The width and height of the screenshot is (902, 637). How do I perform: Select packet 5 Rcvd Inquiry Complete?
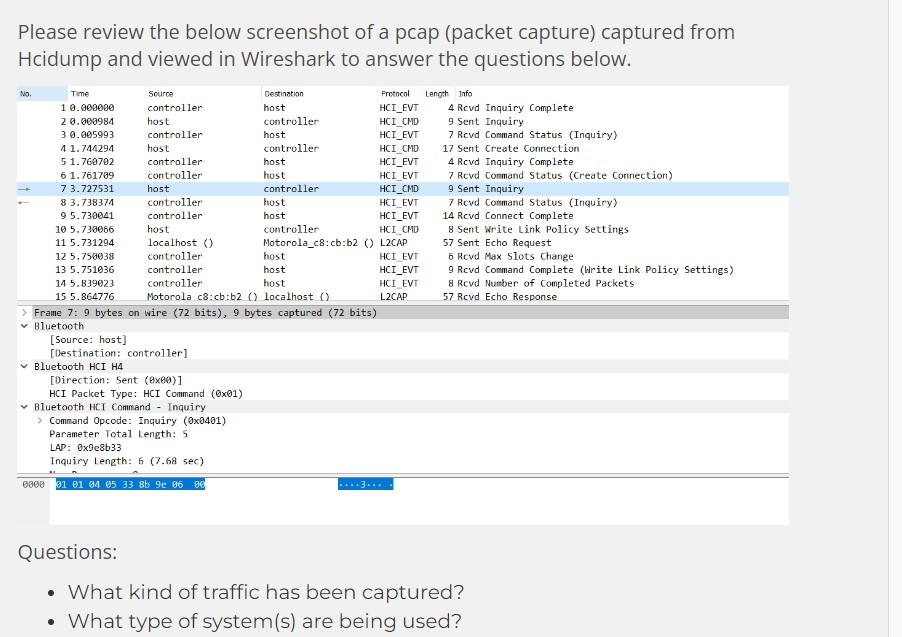point(403,162)
